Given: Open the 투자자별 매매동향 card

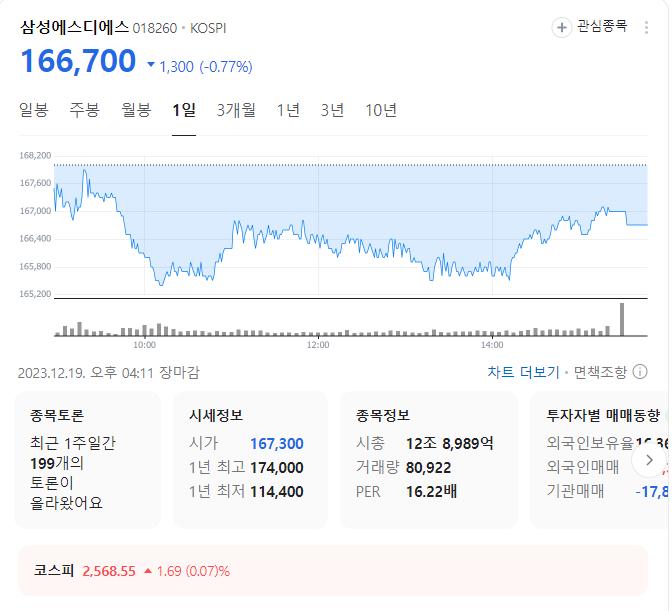Looking at the screenshot, I should (600, 460).
